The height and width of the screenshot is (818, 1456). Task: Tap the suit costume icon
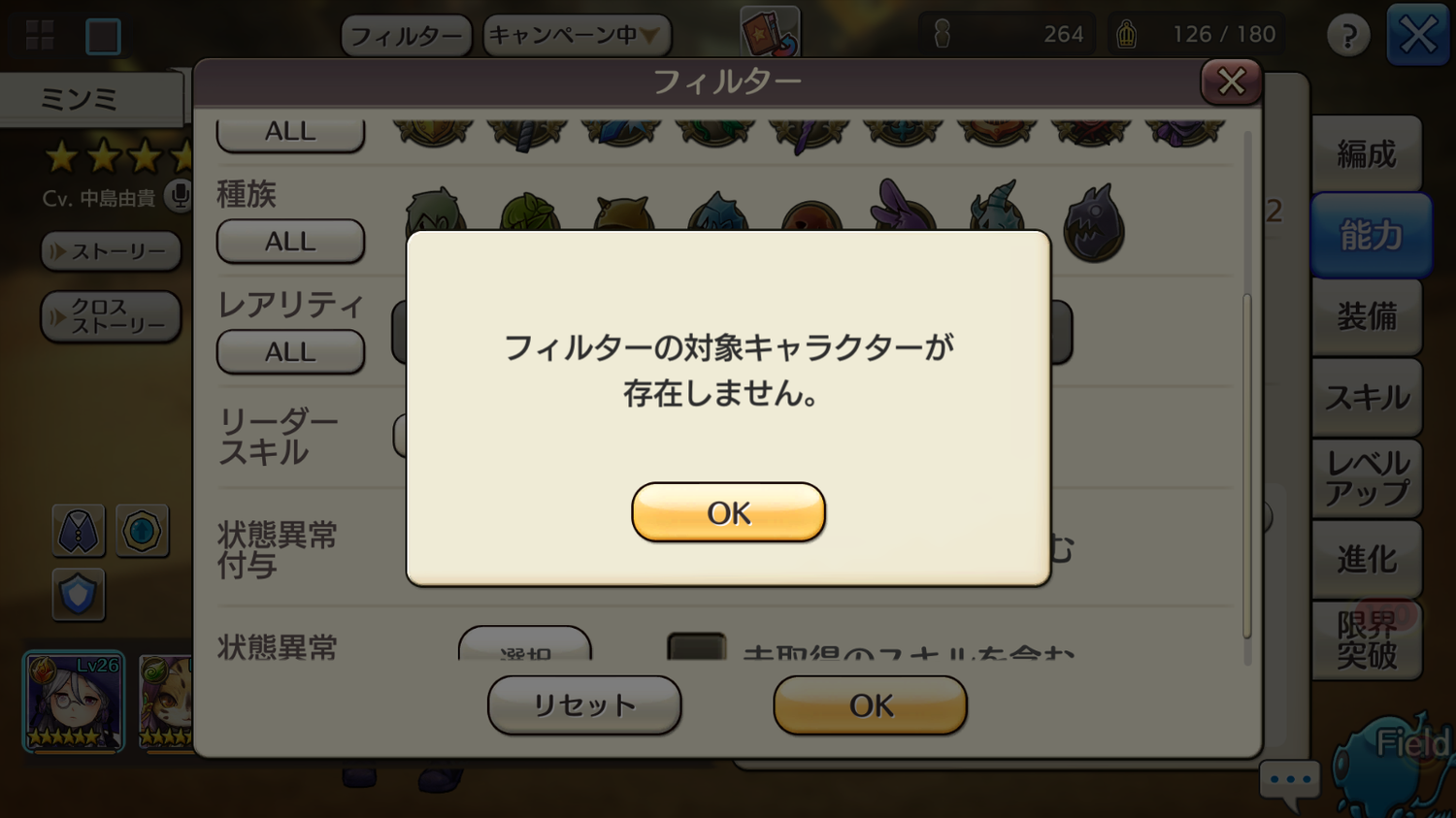[78, 531]
